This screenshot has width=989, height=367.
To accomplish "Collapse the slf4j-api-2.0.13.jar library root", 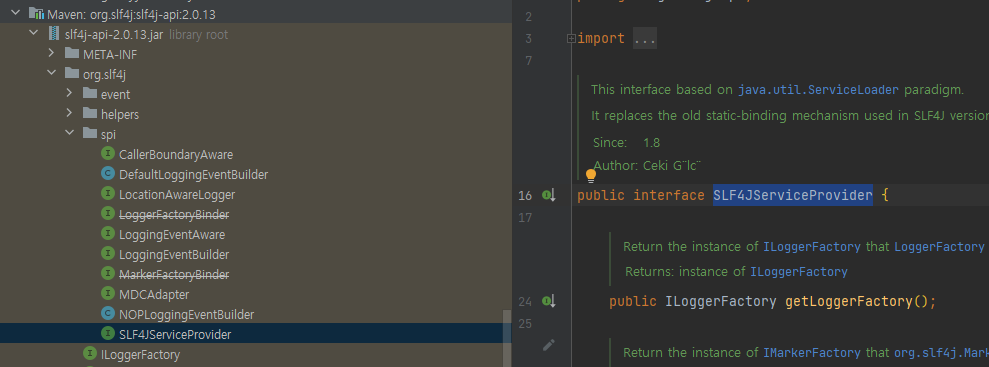I will [33, 33].
